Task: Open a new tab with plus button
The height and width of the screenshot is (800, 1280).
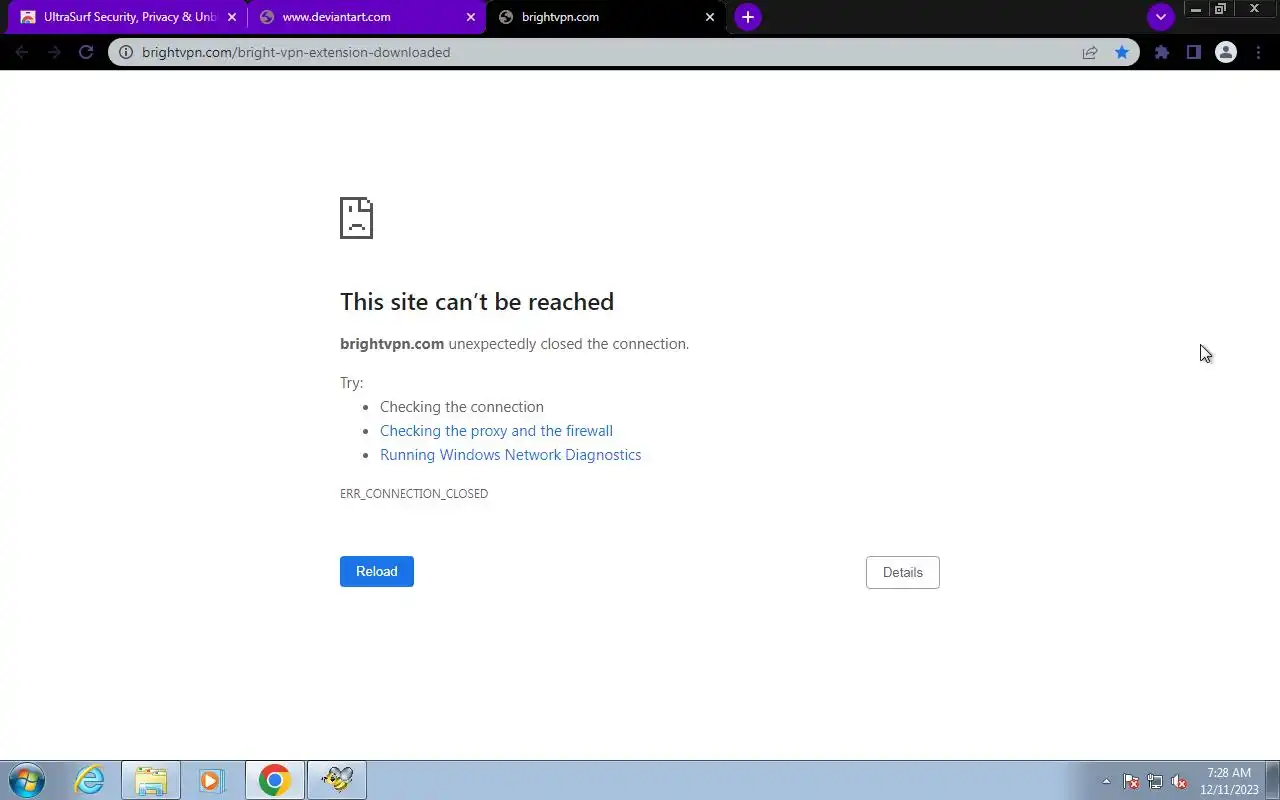Action: (748, 17)
